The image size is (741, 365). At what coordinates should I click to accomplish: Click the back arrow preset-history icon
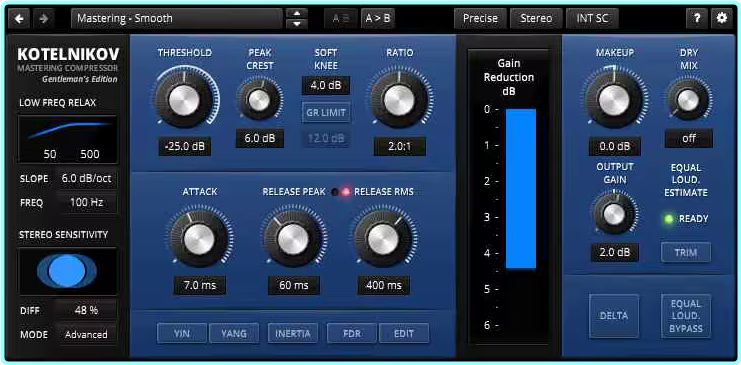[19, 18]
